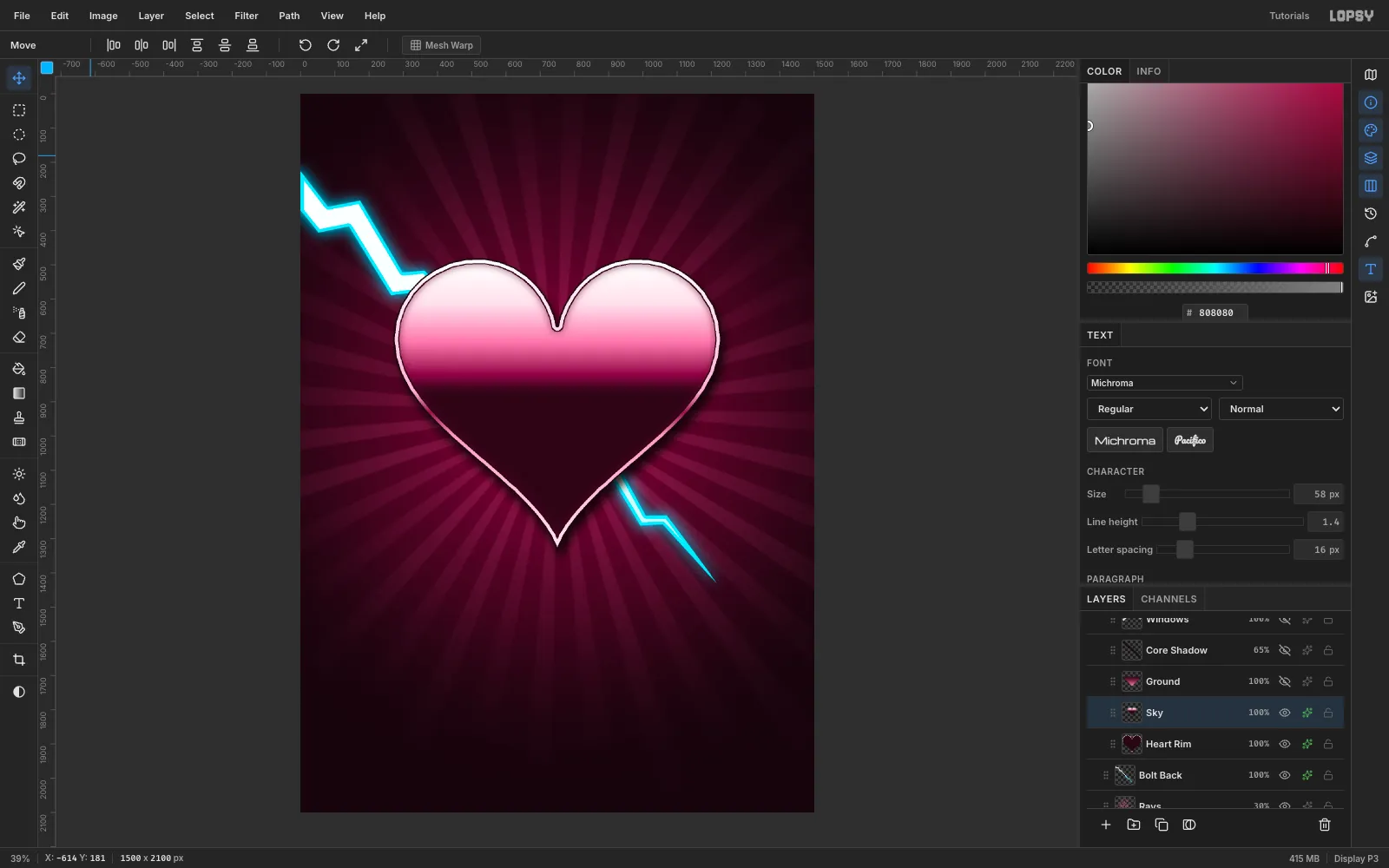
Task: Select the Paint Bucket tool
Action: [x=19, y=369]
